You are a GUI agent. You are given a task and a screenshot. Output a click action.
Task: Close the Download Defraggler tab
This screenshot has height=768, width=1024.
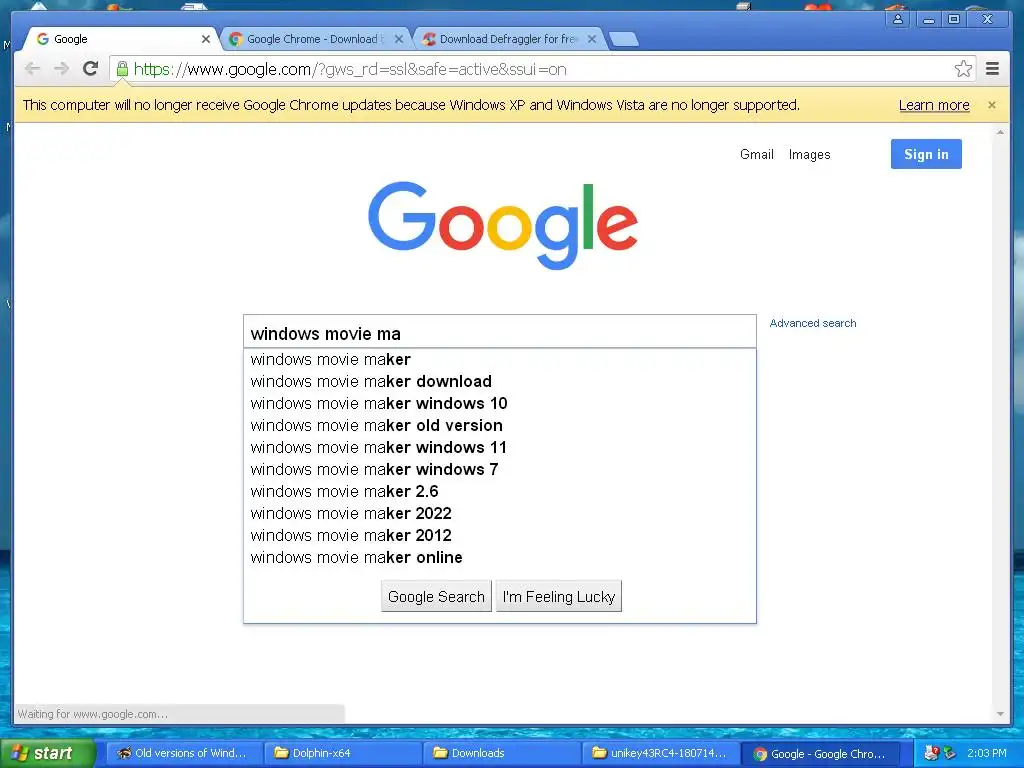592,39
